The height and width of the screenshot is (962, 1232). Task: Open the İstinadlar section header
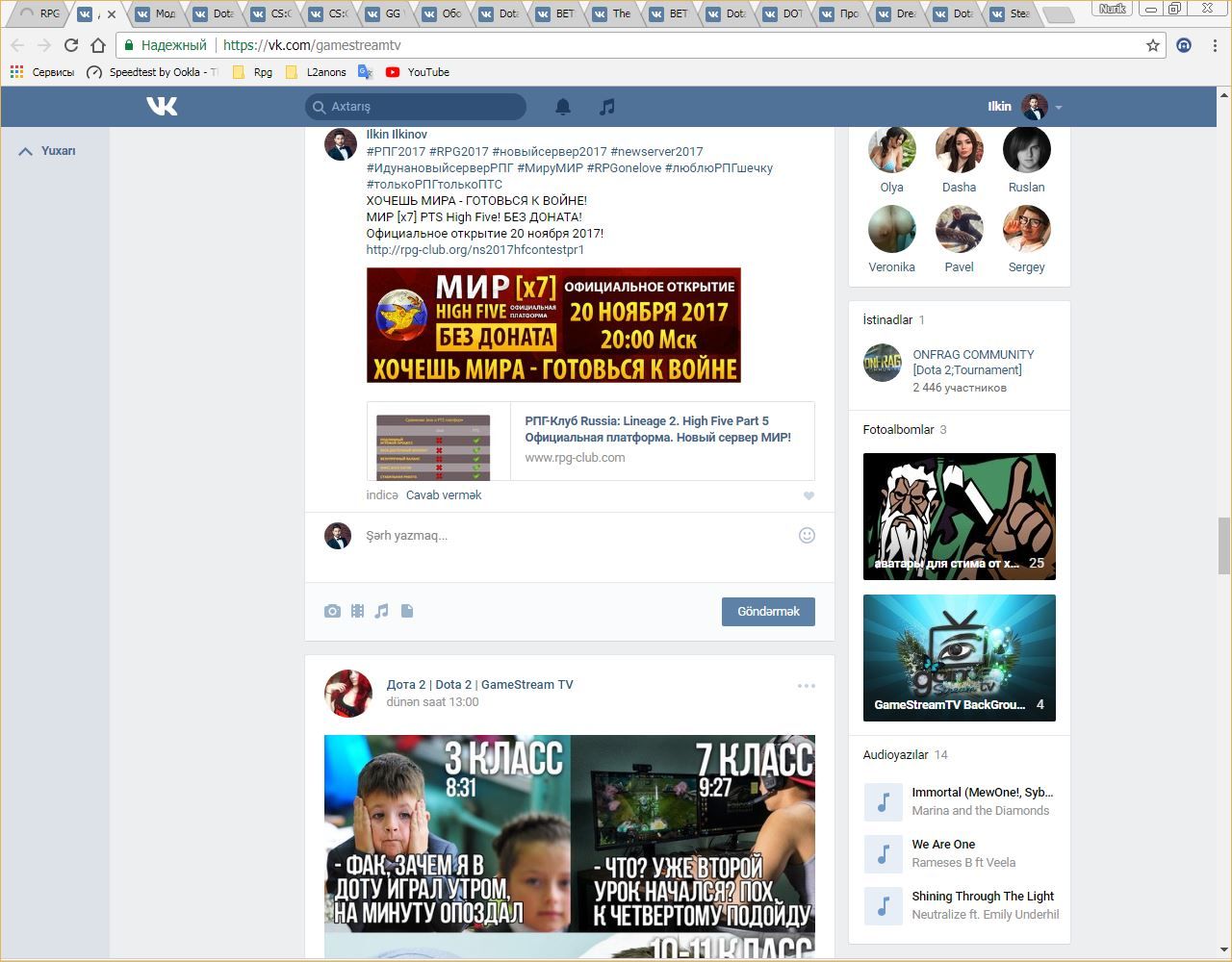click(887, 320)
